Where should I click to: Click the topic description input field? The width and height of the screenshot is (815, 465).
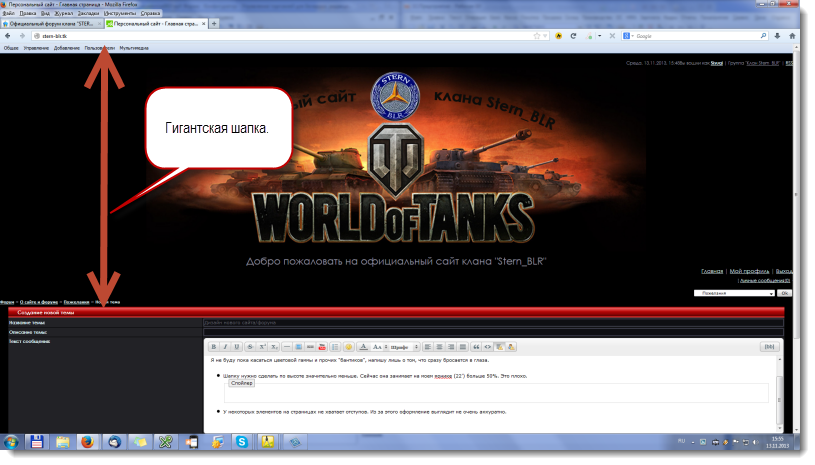[x=493, y=332]
